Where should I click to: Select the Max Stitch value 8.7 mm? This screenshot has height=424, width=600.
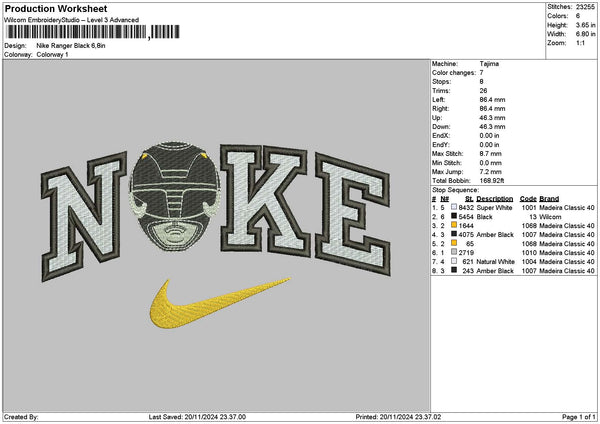pyautogui.click(x=491, y=153)
